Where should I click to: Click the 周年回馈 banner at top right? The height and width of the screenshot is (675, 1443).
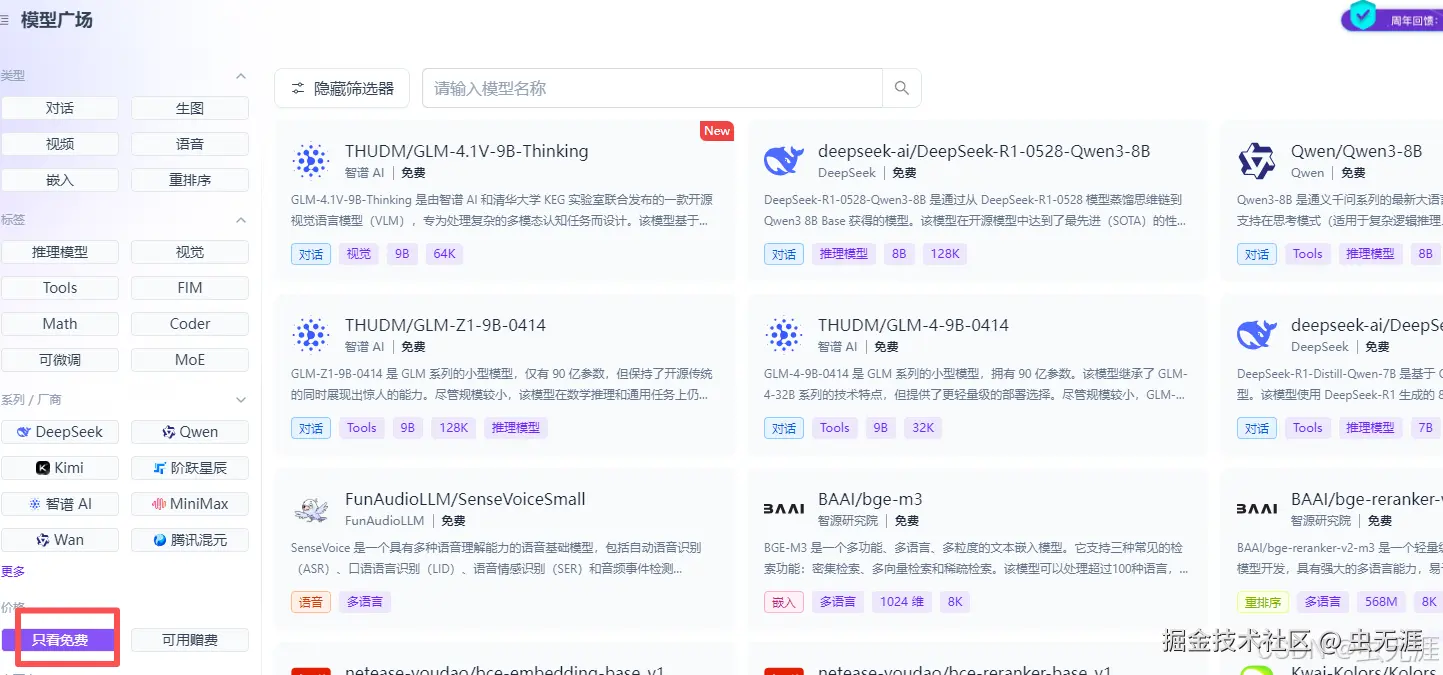click(x=1391, y=19)
